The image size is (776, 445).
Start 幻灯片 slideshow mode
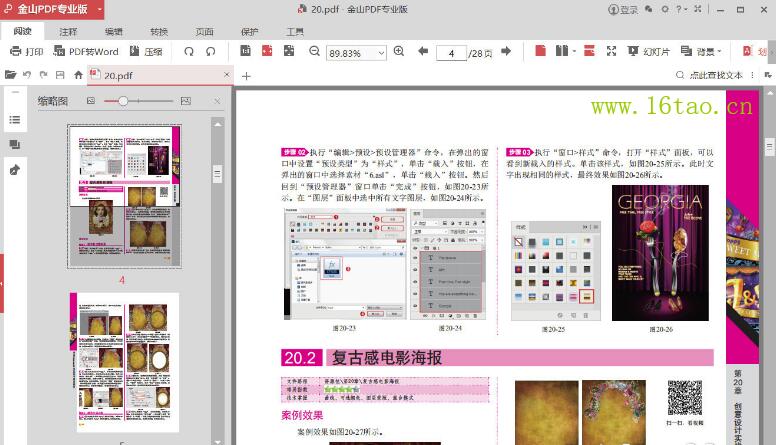[x=648, y=51]
